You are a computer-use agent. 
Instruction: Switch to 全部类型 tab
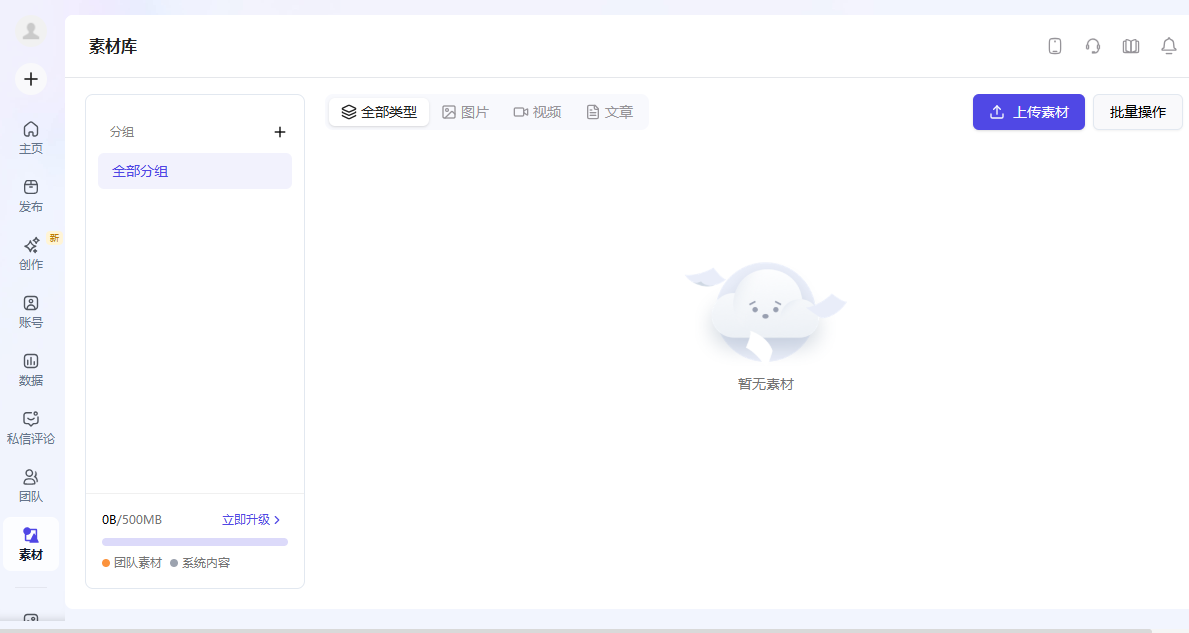coord(379,112)
